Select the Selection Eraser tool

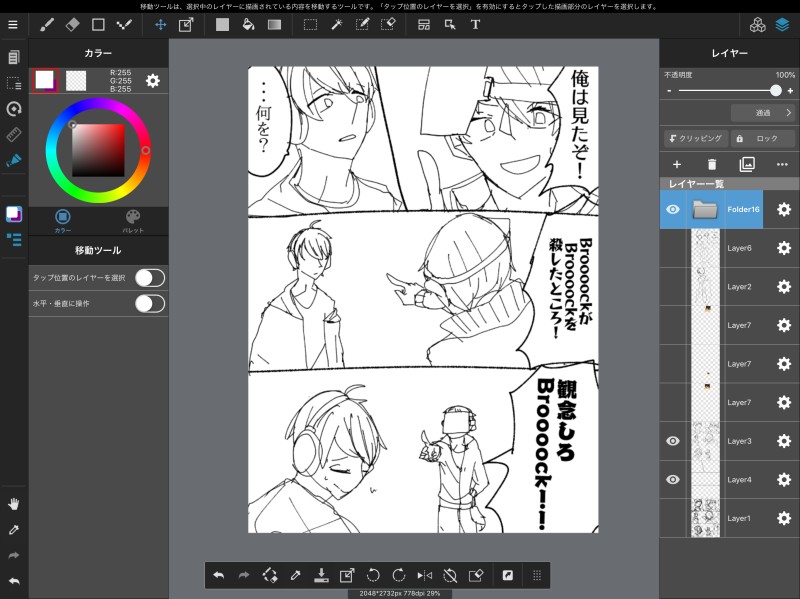[x=388, y=24]
